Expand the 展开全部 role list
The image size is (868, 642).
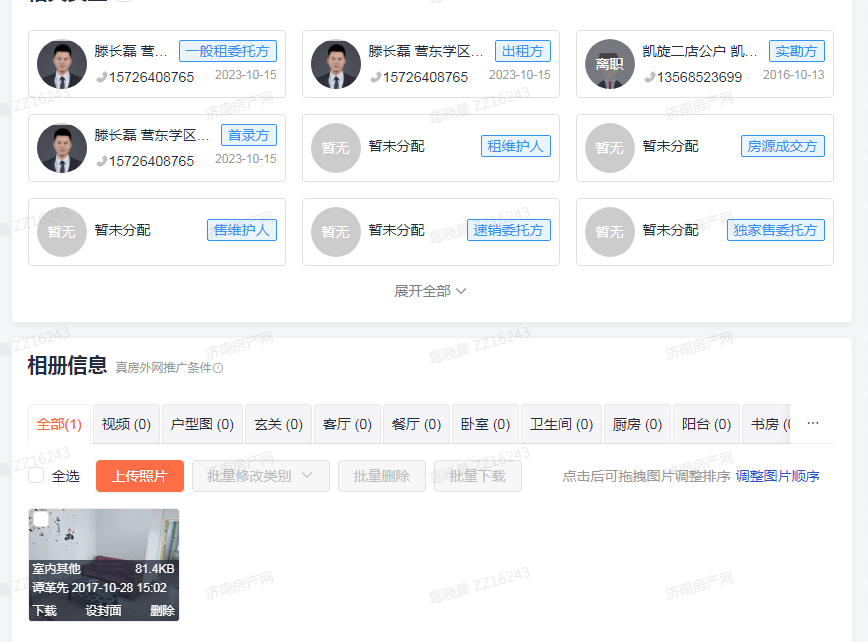coord(430,291)
